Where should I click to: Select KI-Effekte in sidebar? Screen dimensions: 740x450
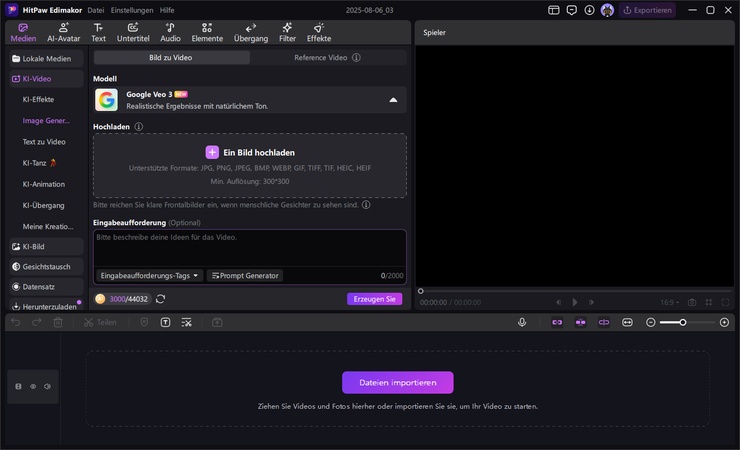[38, 100]
